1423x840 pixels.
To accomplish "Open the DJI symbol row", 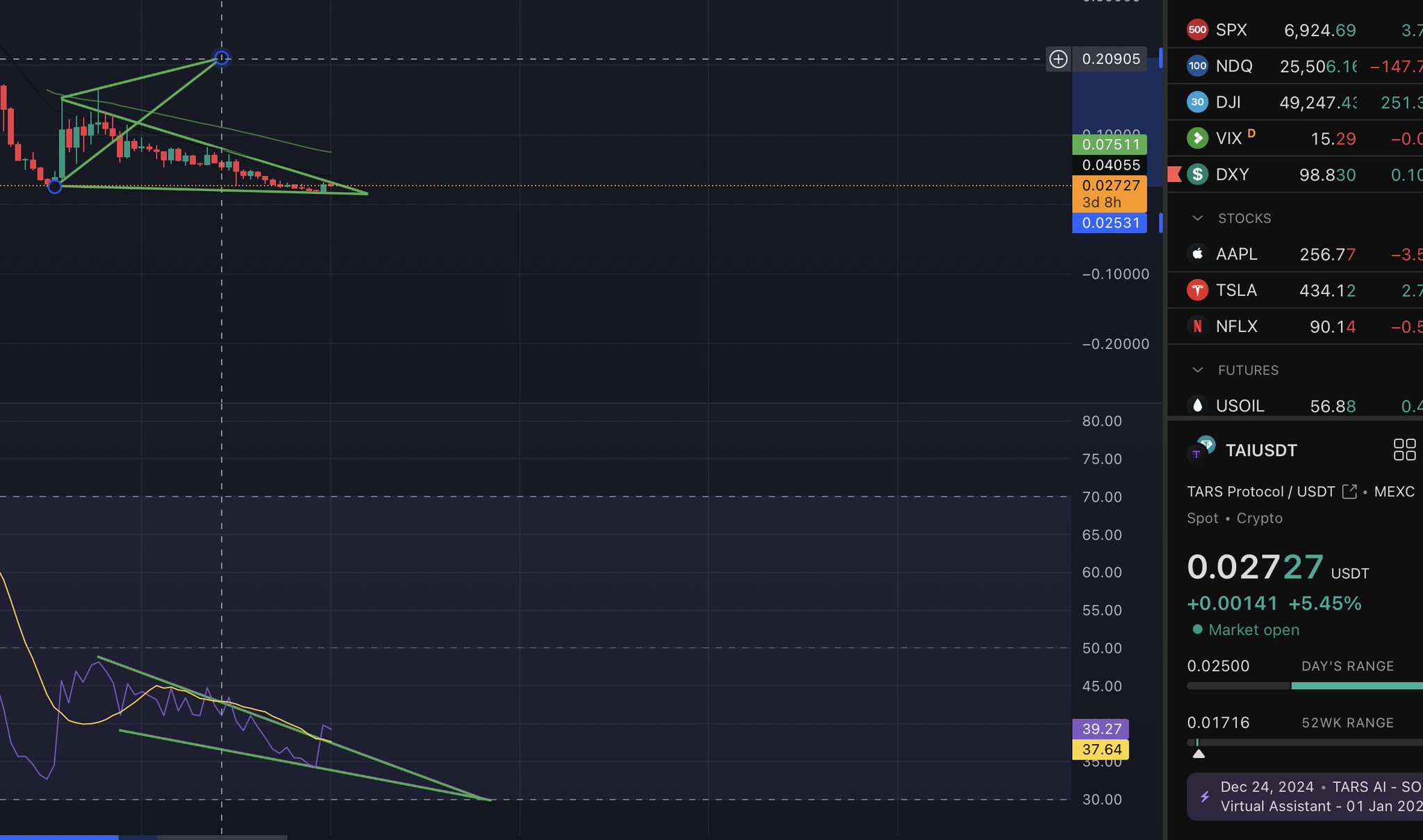I will 1228,102.
